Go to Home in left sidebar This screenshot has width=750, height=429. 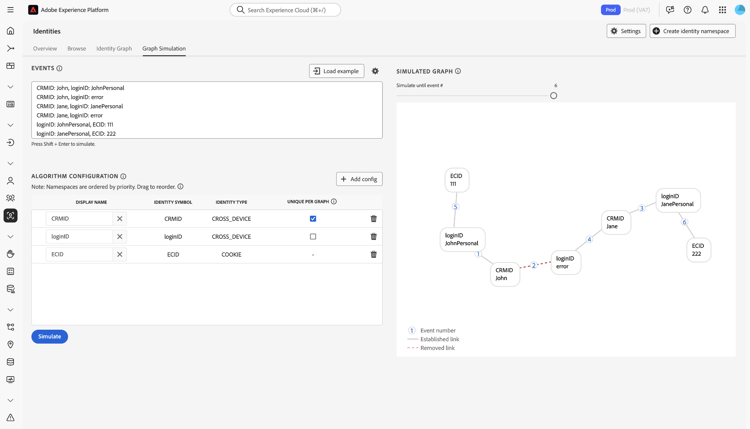(11, 31)
